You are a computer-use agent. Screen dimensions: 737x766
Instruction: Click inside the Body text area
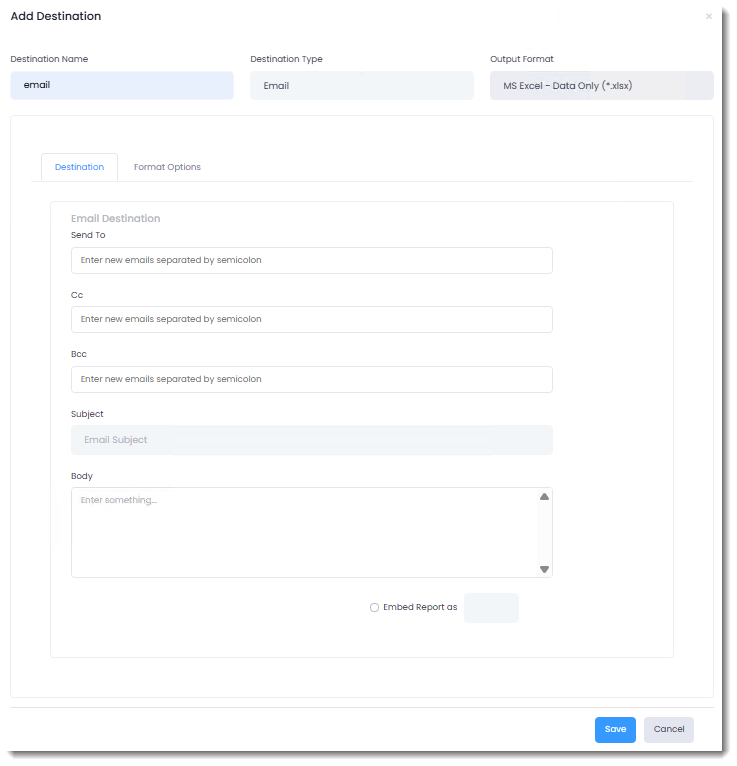(x=300, y=532)
